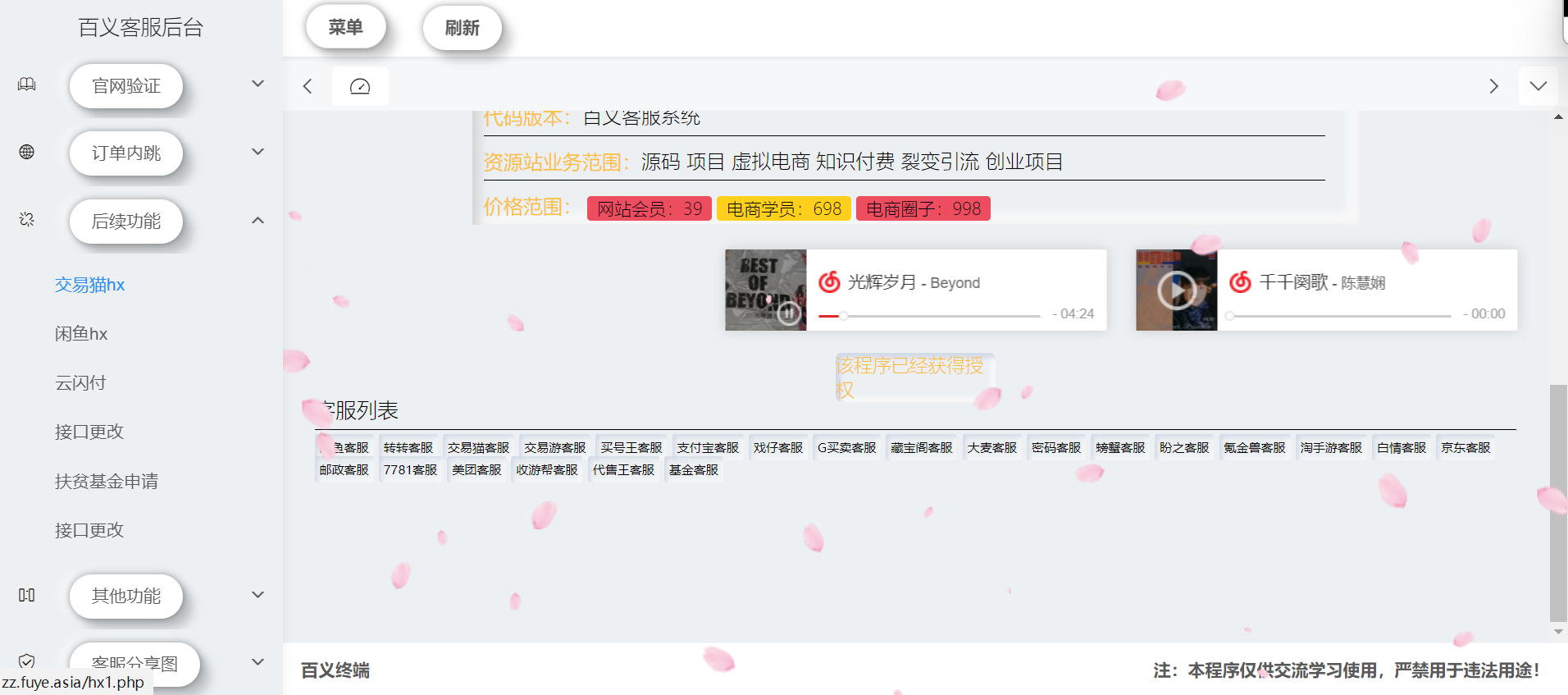
Task: Open the tab options dropdown arrow
Action: coord(1538,86)
